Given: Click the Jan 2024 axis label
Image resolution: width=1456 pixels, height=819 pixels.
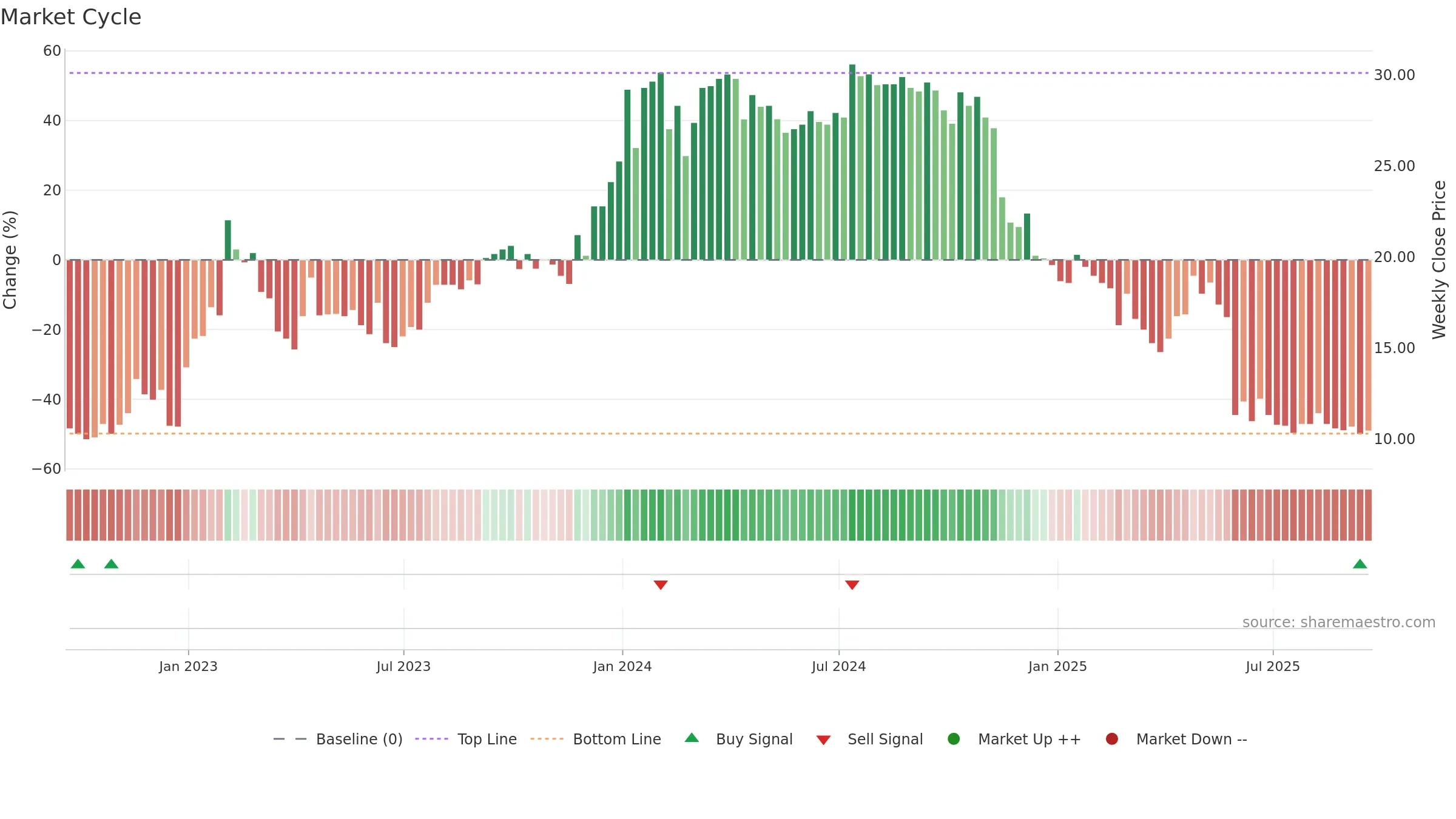Looking at the screenshot, I should click(622, 666).
